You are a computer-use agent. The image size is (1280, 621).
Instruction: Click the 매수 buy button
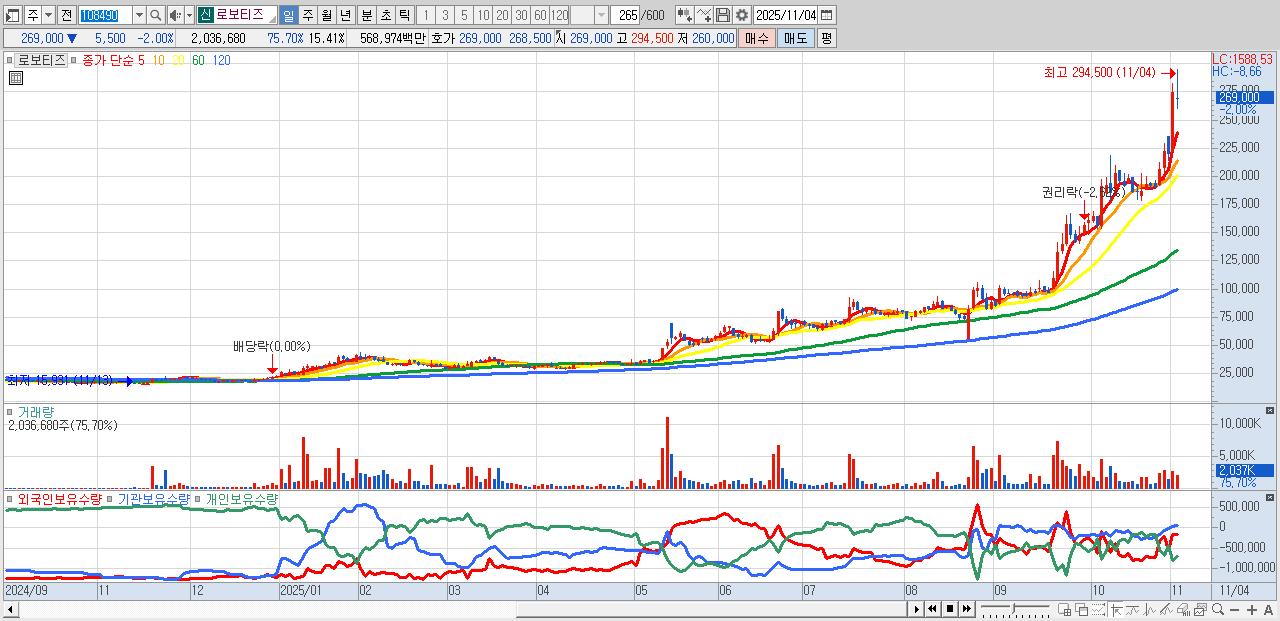tap(757, 38)
